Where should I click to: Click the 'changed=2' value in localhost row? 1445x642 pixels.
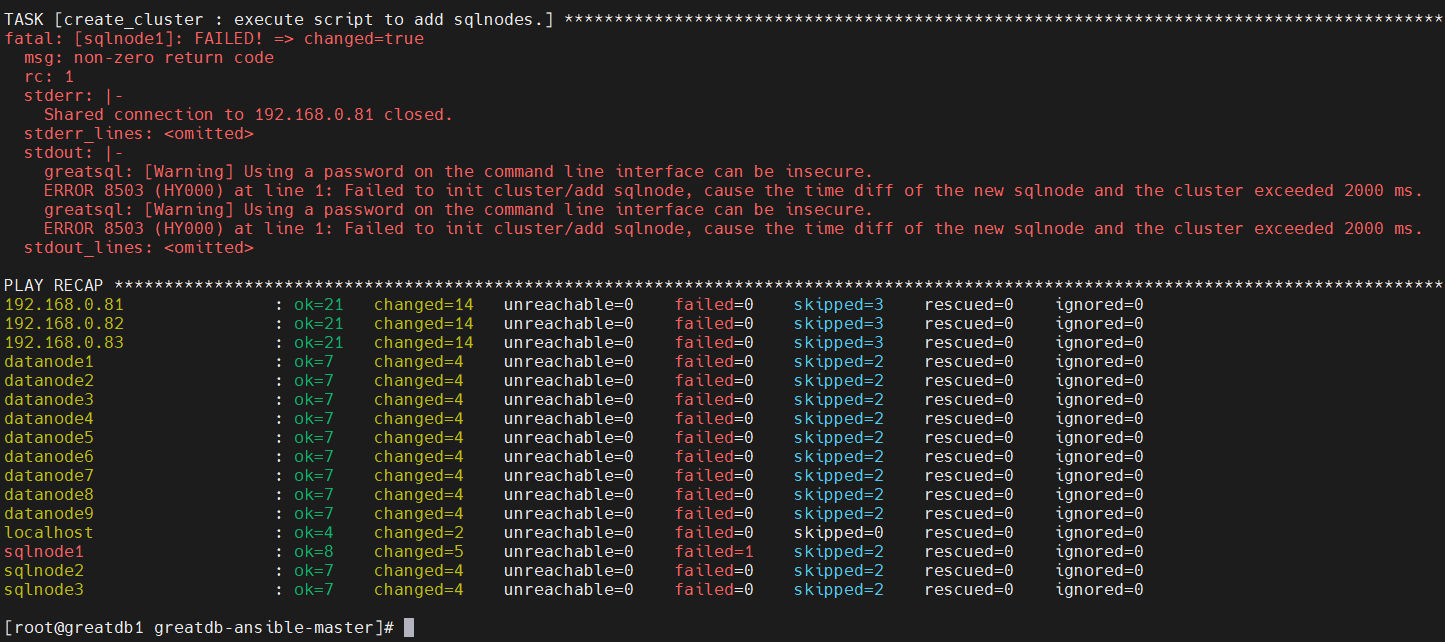pos(419,533)
